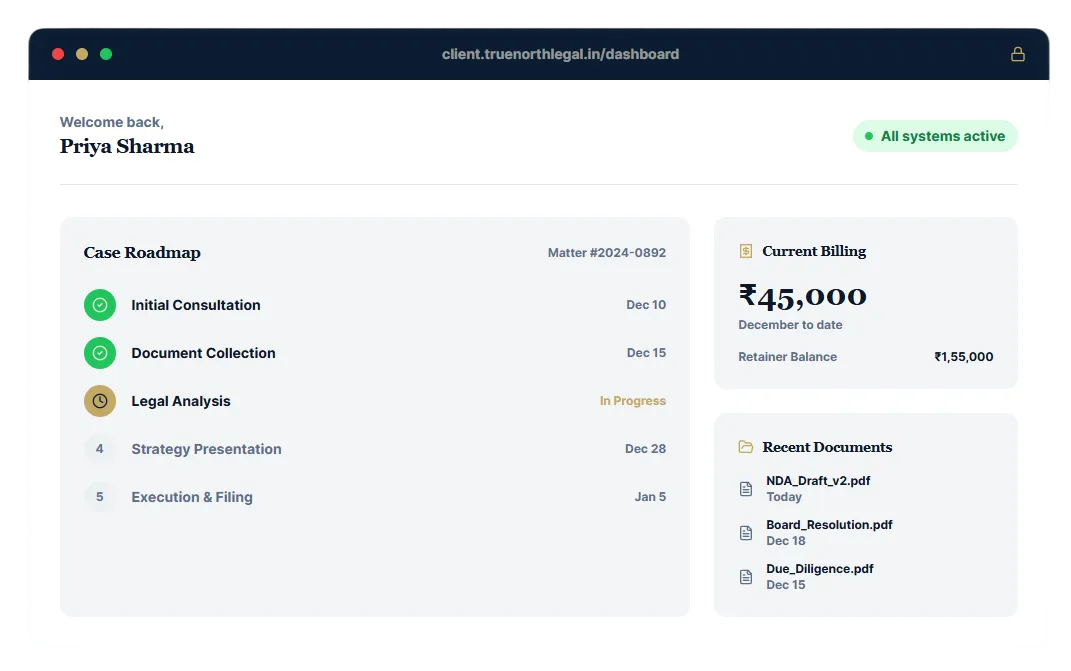Select step 5 circle for Execution & Filing
This screenshot has height=671, width=1071.
pos(100,497)
